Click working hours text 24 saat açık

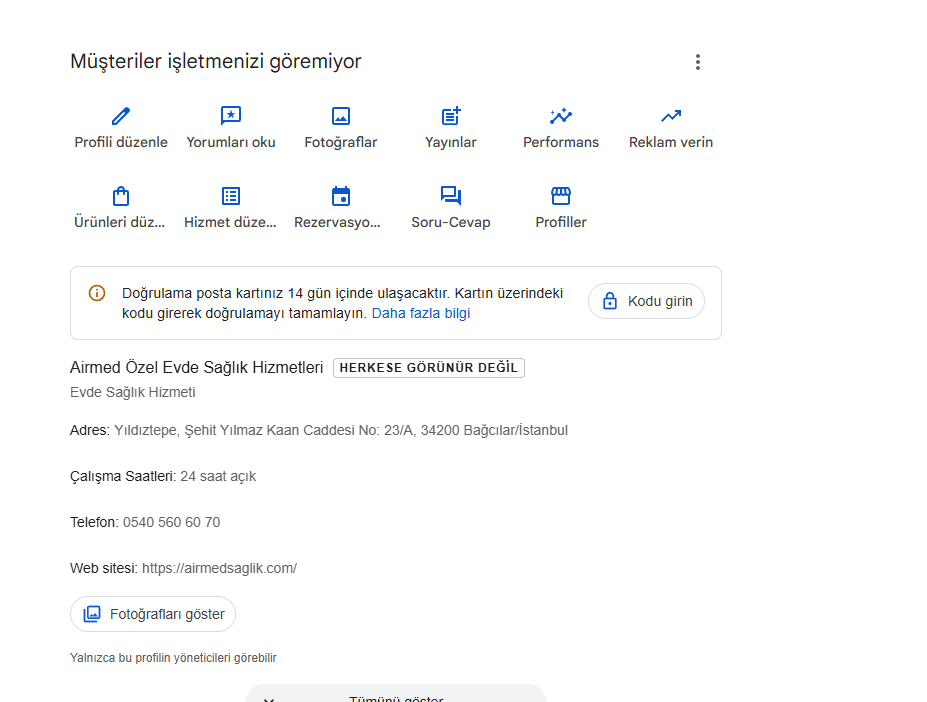click(x=218, y=476)
